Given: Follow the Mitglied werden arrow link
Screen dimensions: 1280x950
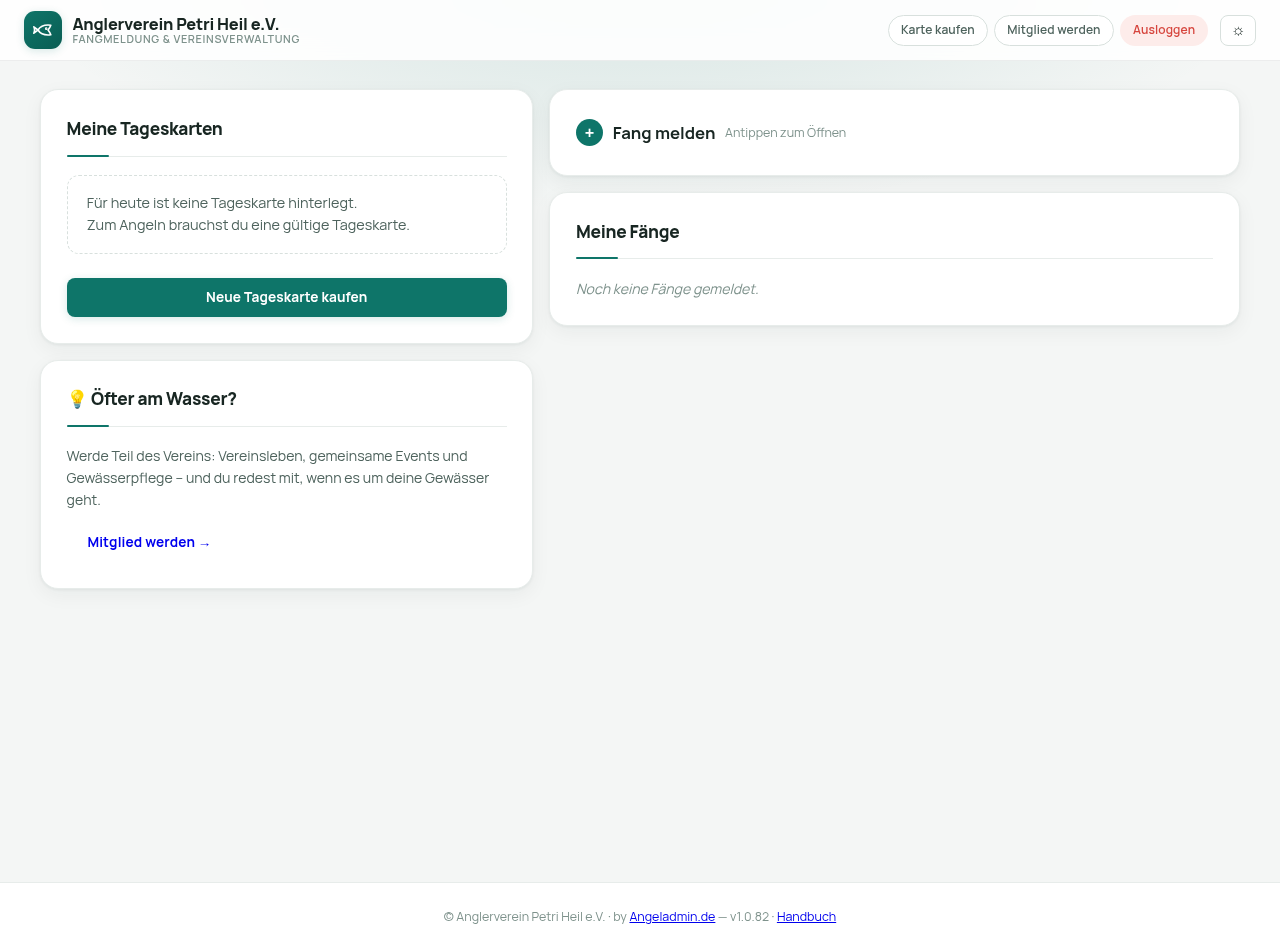Looking at the screenshot, I should pyautogui.click(x=149, y=542).
